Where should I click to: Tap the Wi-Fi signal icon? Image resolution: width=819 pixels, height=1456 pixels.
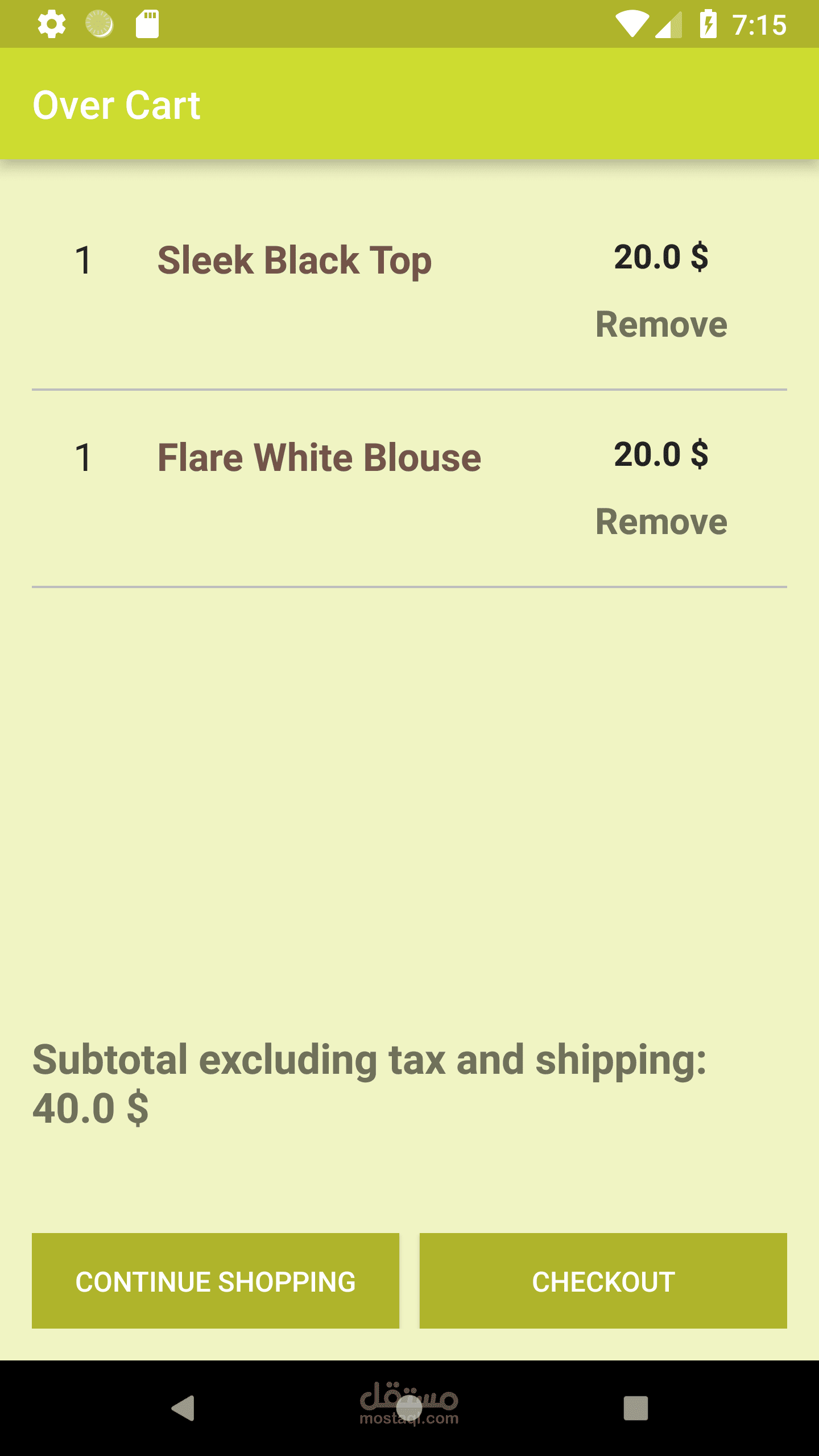pyautogui.click(x=631, y=24)
